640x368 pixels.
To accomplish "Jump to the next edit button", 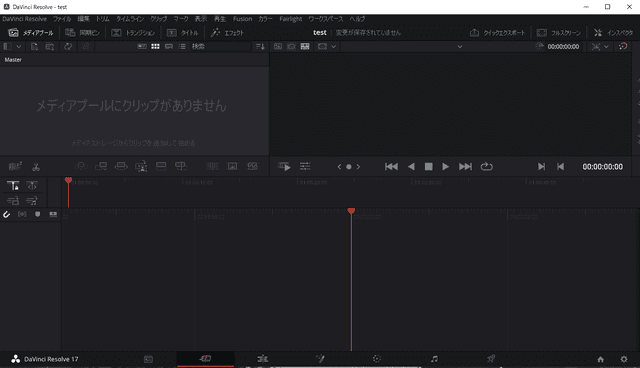I will tap(465, 166).
